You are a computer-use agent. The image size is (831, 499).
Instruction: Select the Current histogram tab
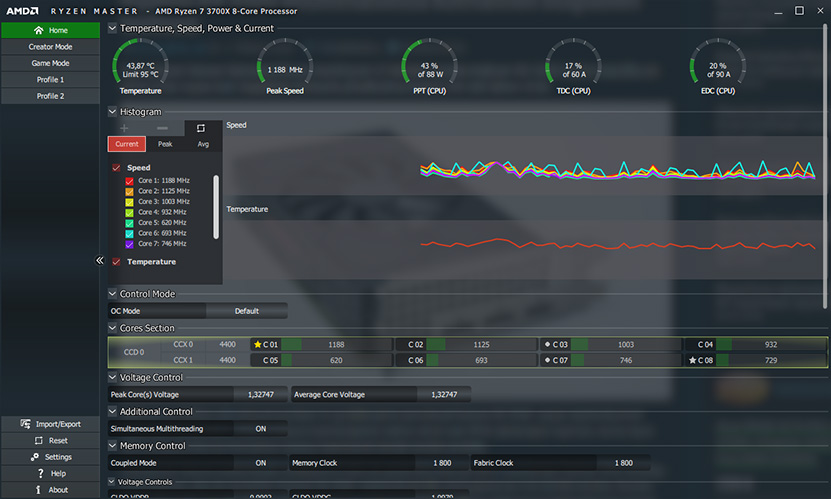[127, 144]
